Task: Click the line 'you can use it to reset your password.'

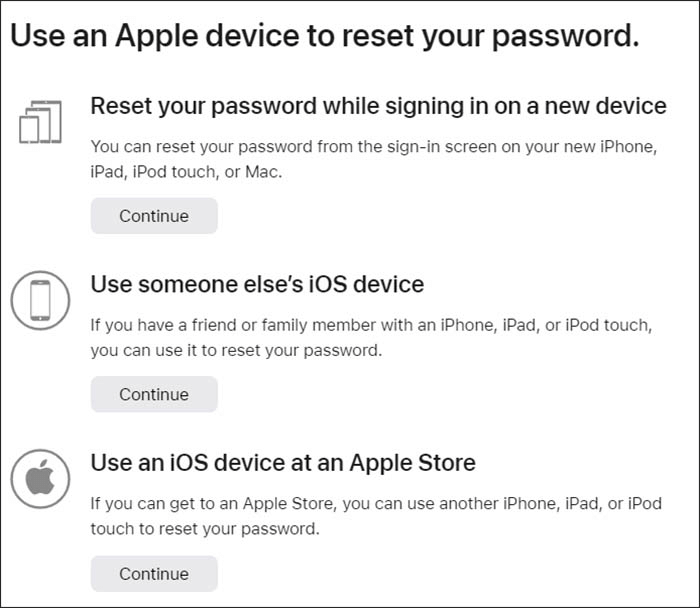Action: click(236, 350)
